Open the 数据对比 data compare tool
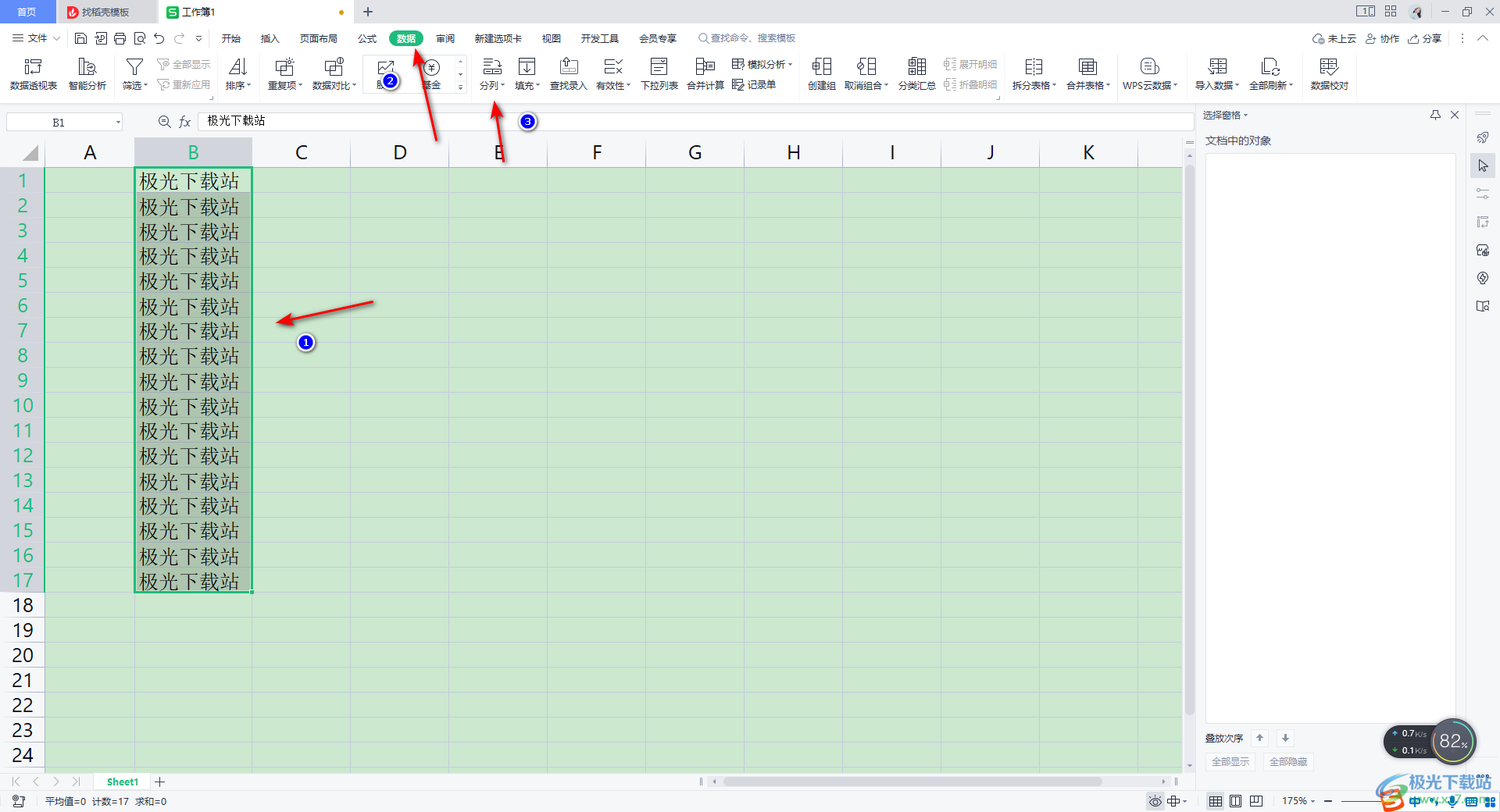Image resolution: width=1500 pixels, height=812 pixels. pyautogui.click(x=334, y=74)
